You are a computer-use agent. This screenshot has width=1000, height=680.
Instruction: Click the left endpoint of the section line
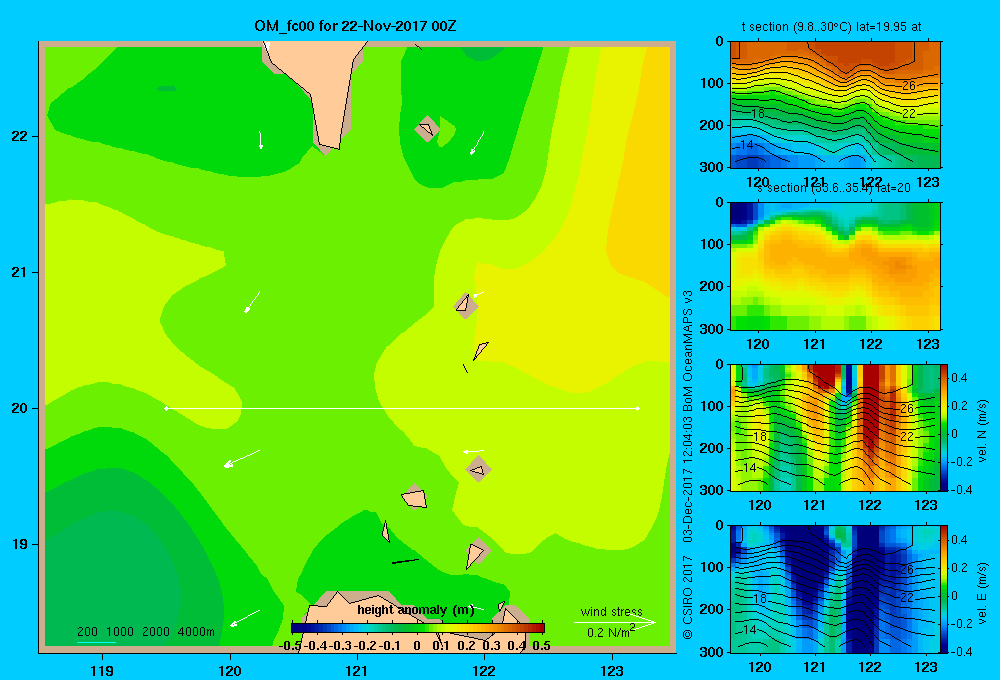166,408
